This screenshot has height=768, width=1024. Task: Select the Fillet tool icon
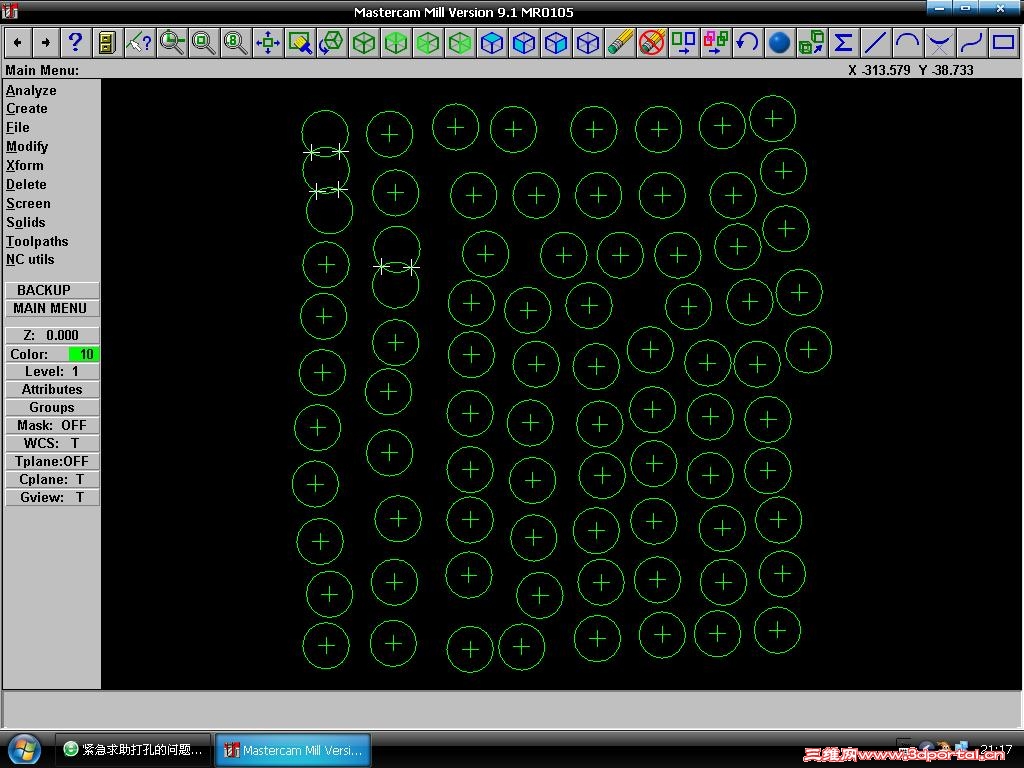pos(939,43)
